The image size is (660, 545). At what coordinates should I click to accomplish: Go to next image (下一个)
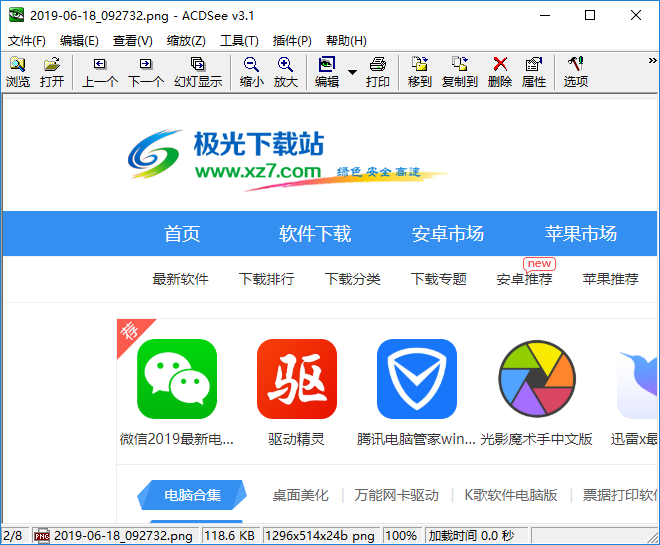[146, 72]
